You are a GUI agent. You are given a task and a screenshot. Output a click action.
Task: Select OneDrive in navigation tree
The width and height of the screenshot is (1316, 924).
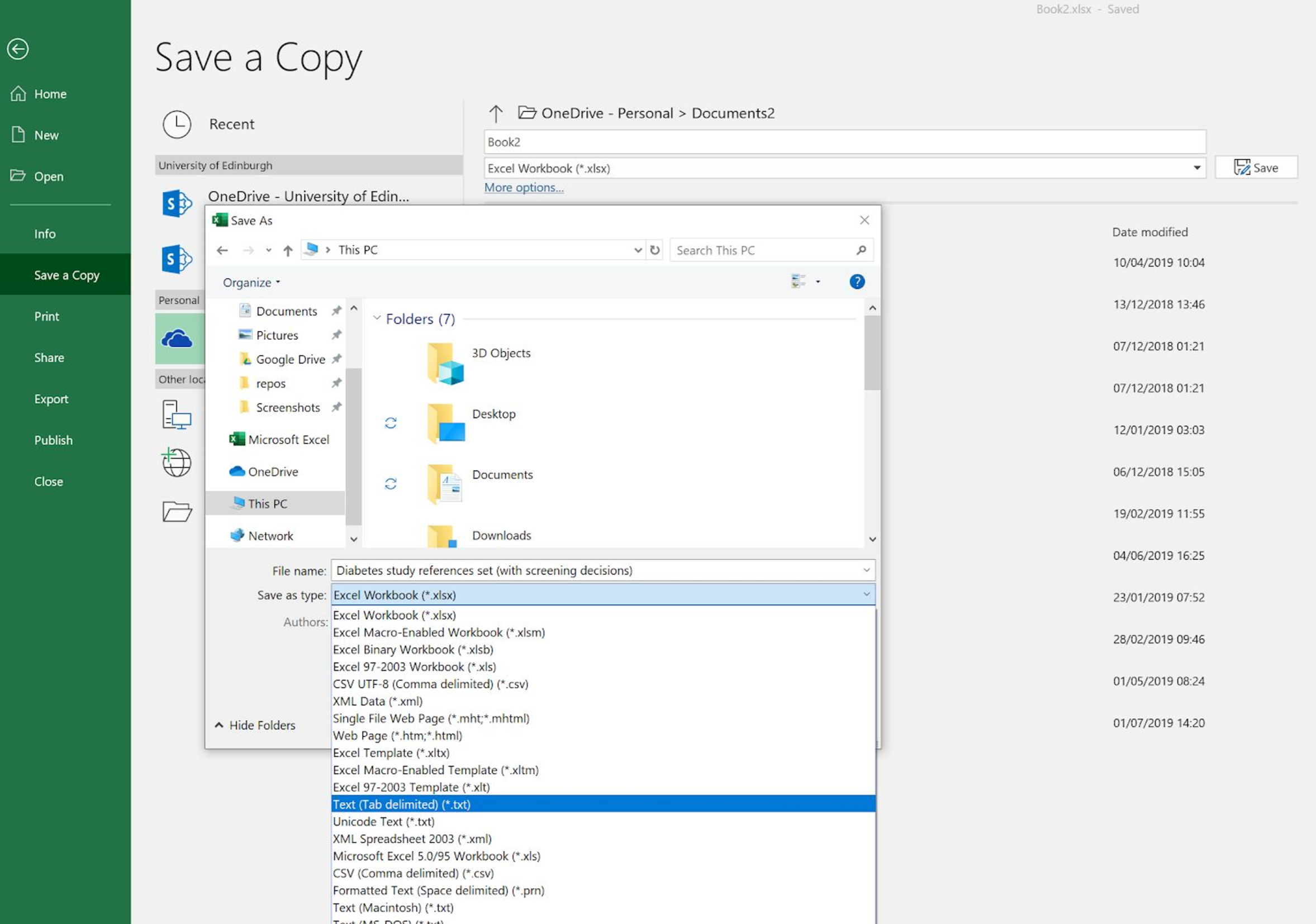[x=272, y=471]
